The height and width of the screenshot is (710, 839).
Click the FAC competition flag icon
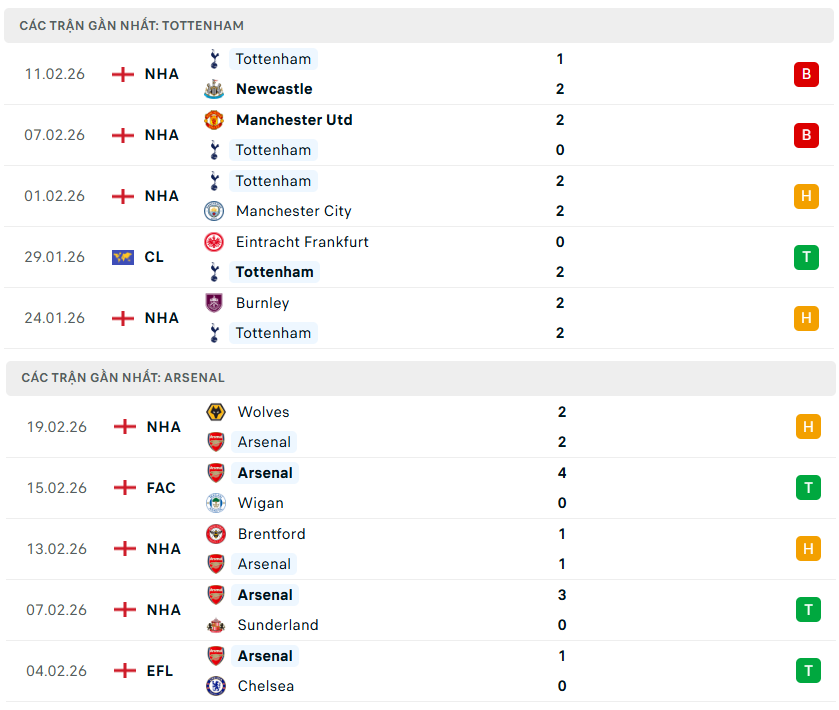pos(124,488)
